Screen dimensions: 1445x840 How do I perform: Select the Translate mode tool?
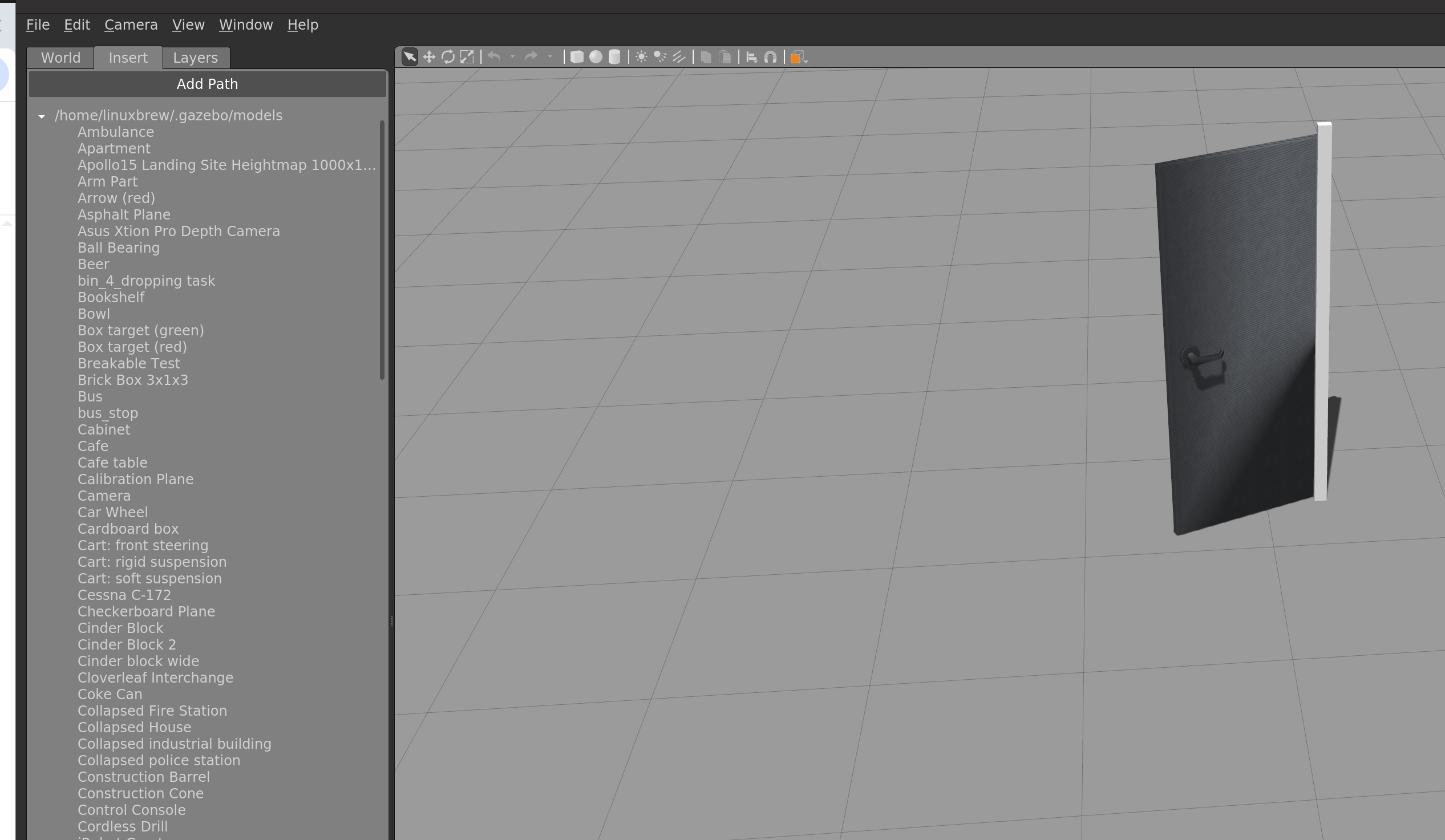(429, 57)
